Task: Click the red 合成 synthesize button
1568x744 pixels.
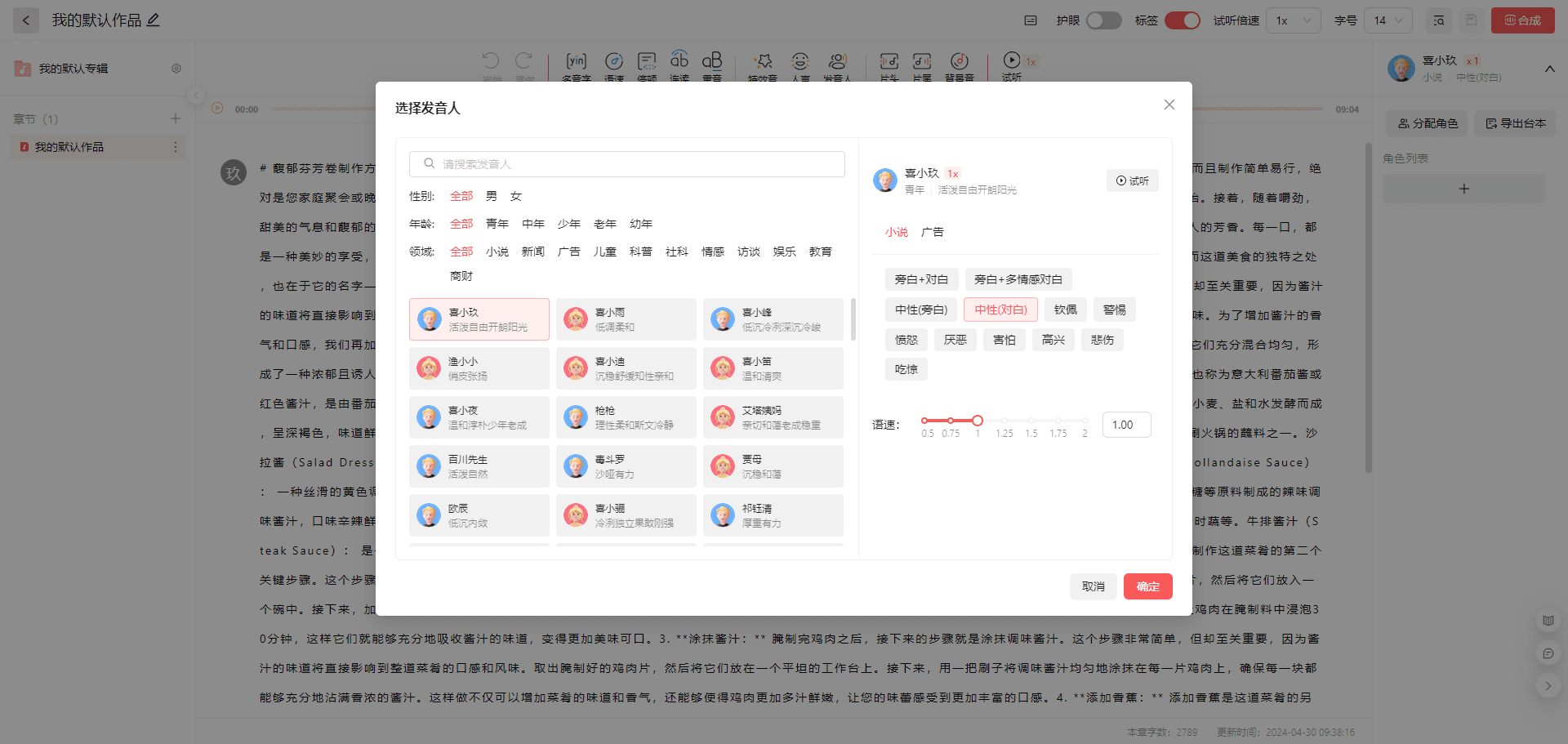Action: click(1523, 20)
